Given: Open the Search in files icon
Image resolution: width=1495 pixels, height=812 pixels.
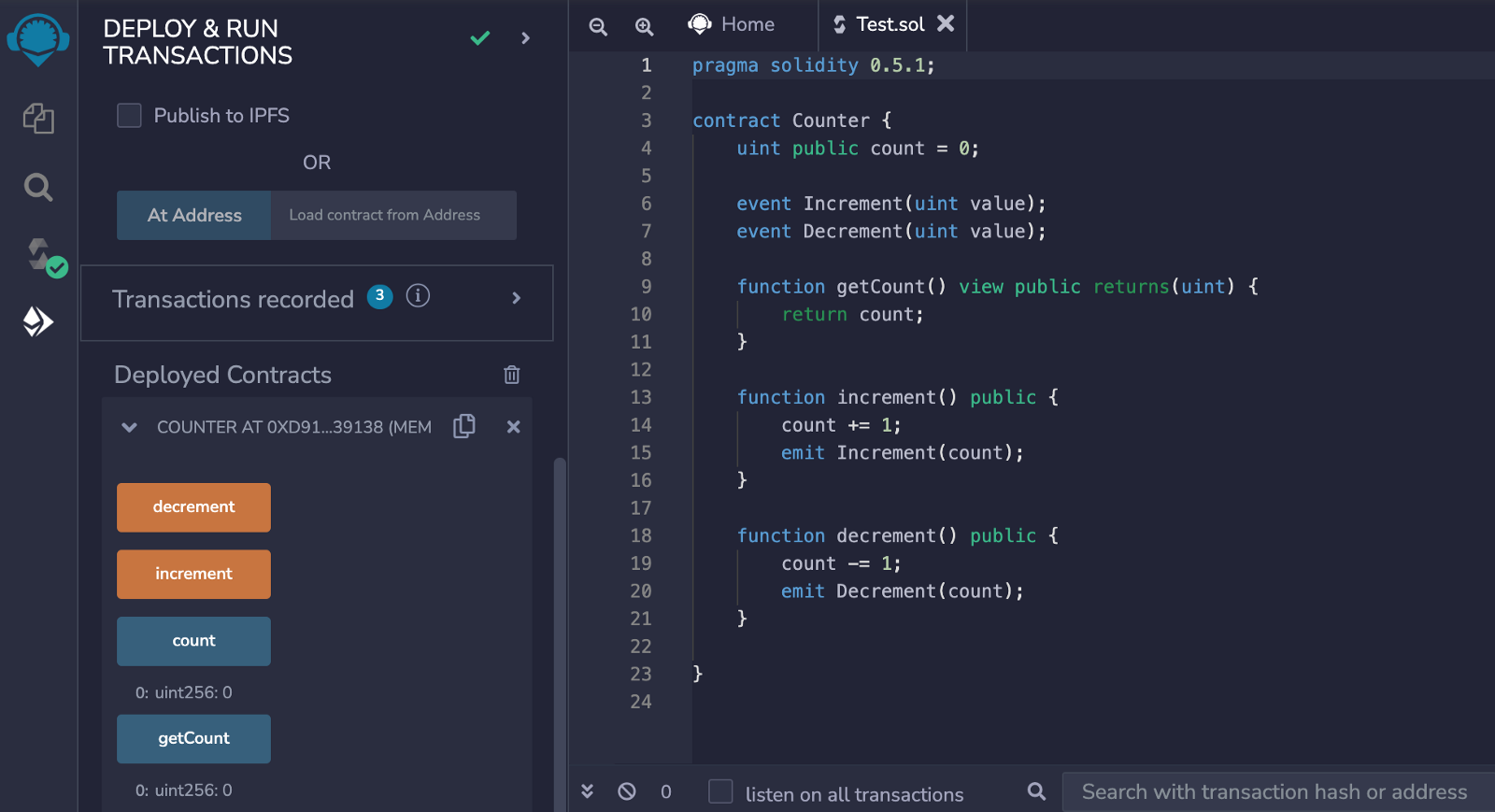Looking at the screenshot, I should pyautogui.click(x=38, y=188).
